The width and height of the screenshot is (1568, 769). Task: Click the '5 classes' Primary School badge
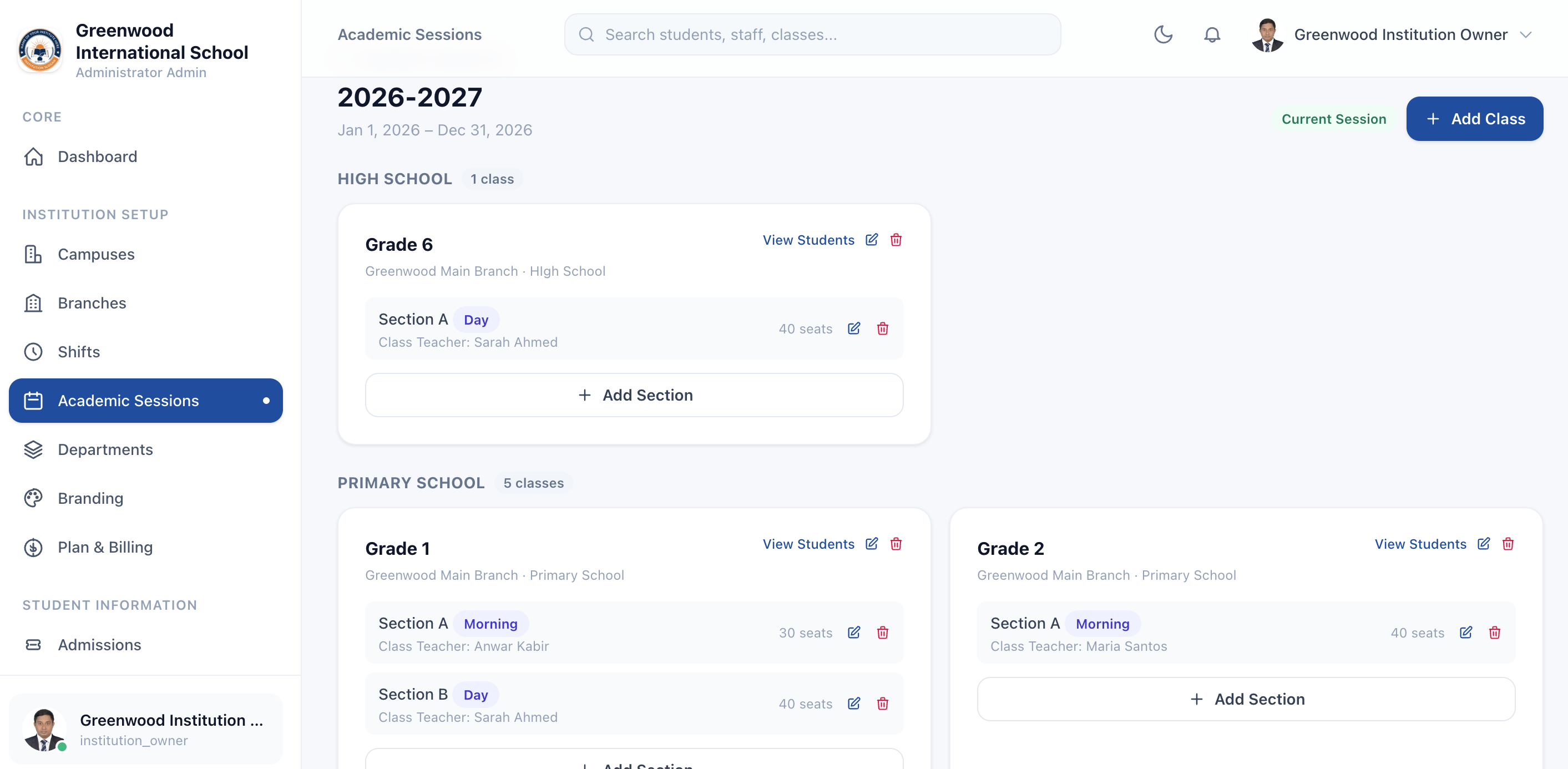(533, 483)
